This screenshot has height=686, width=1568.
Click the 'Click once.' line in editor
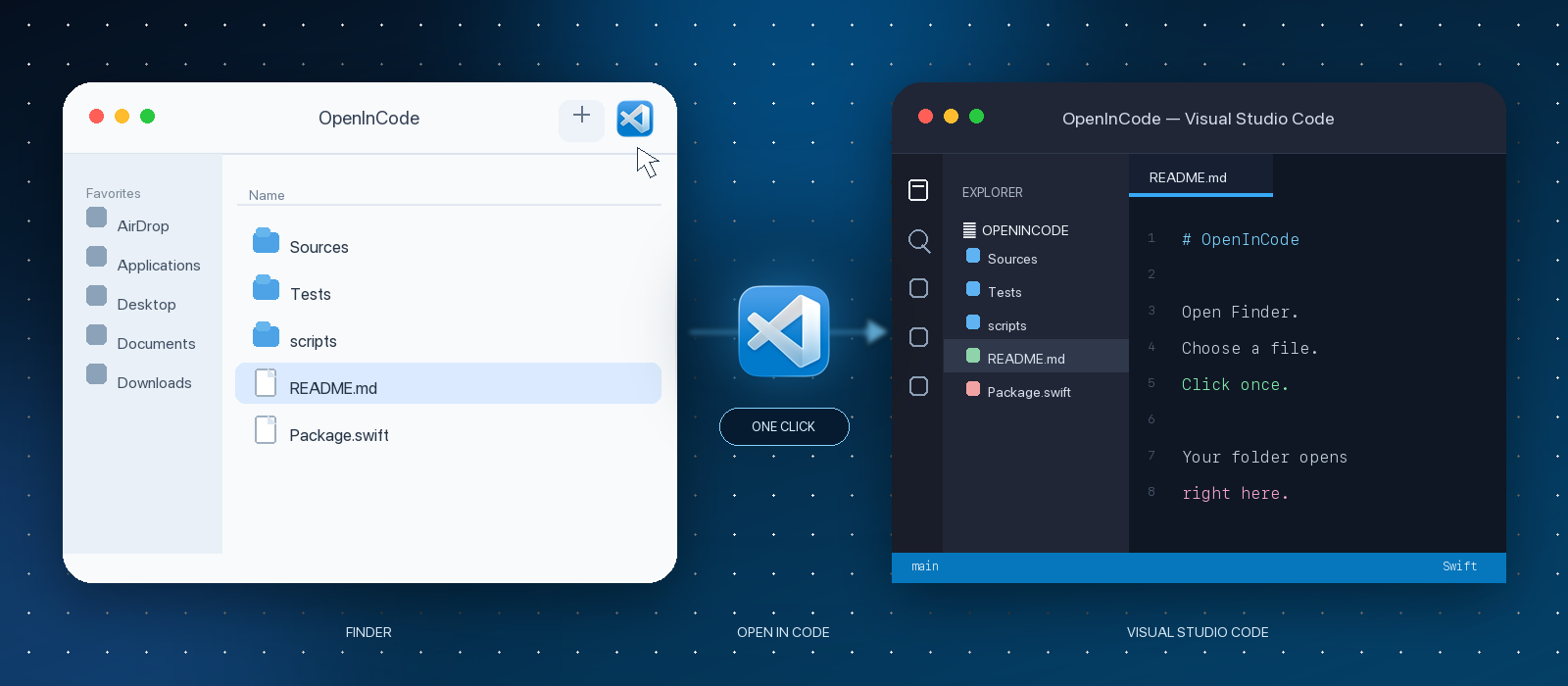[x=1235, y=384]
